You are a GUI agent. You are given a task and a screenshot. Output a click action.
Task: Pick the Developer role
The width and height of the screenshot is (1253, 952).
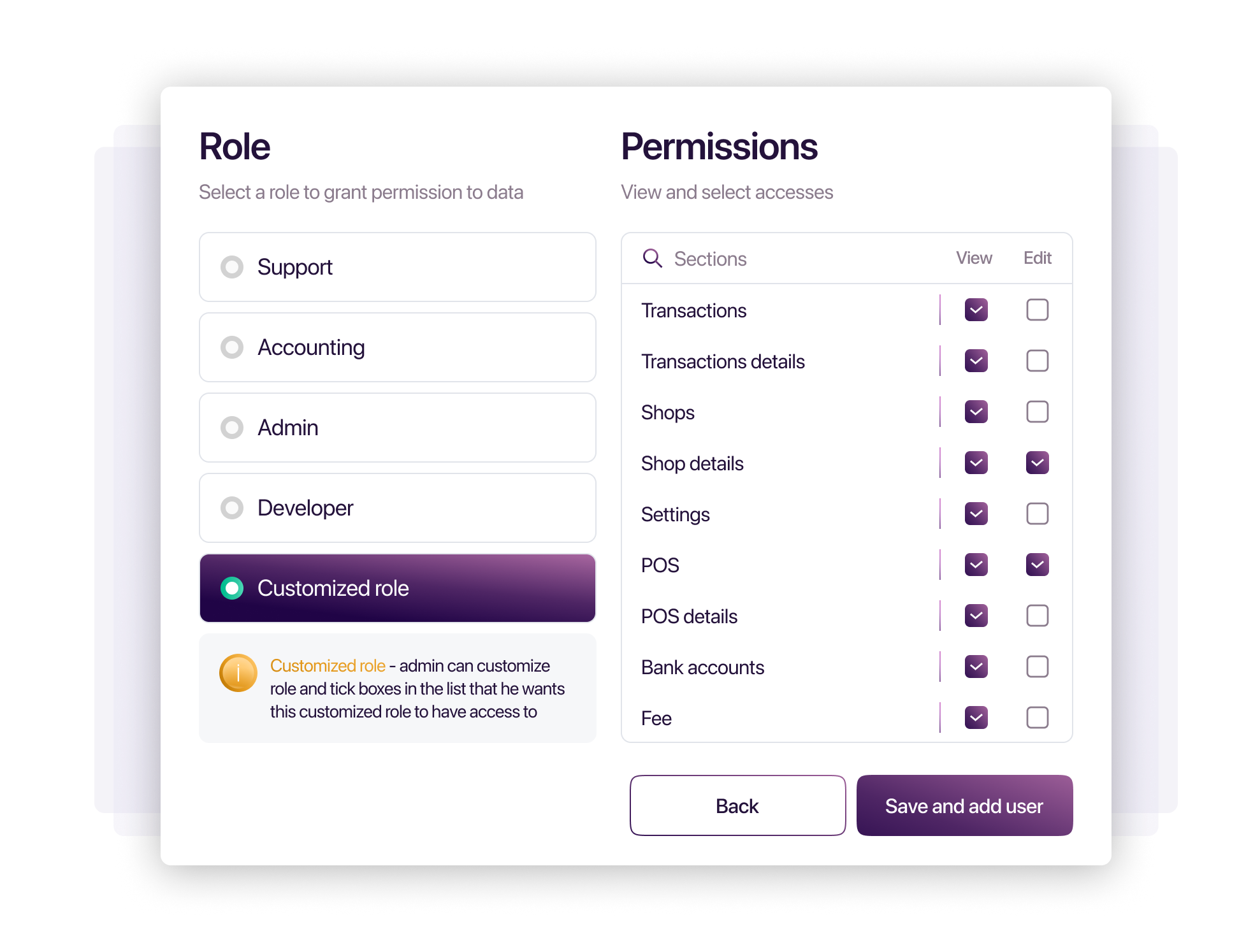click(x=397, y=508)
